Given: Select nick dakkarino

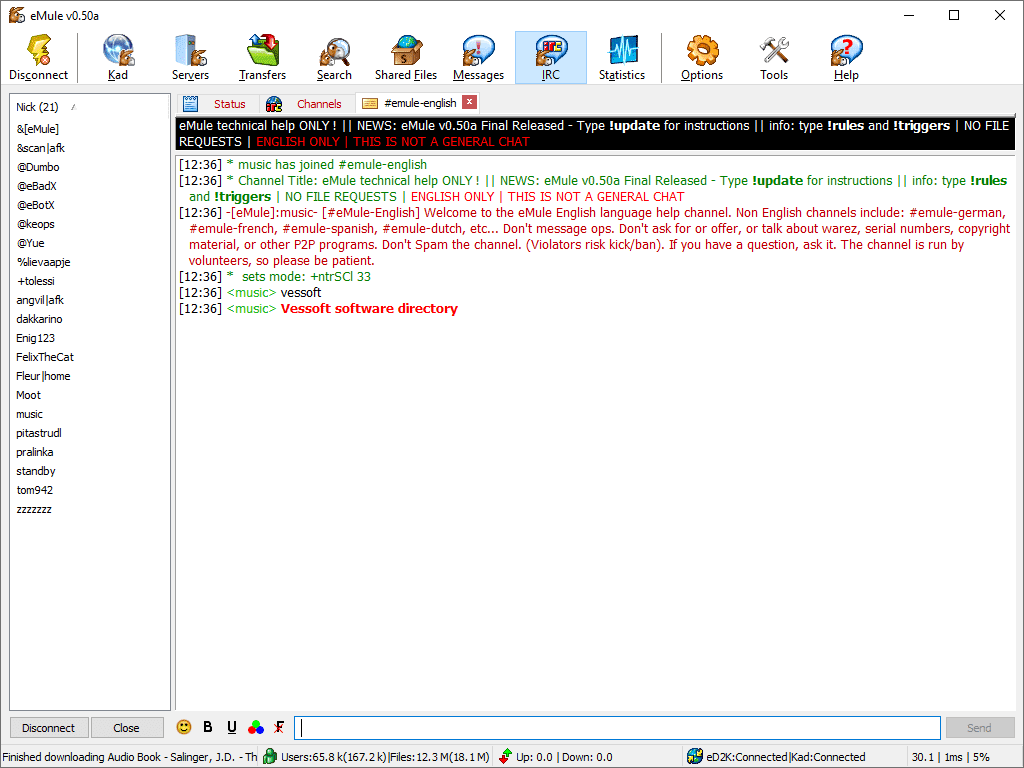Looking at the screenshot, I should click(39, 319).
